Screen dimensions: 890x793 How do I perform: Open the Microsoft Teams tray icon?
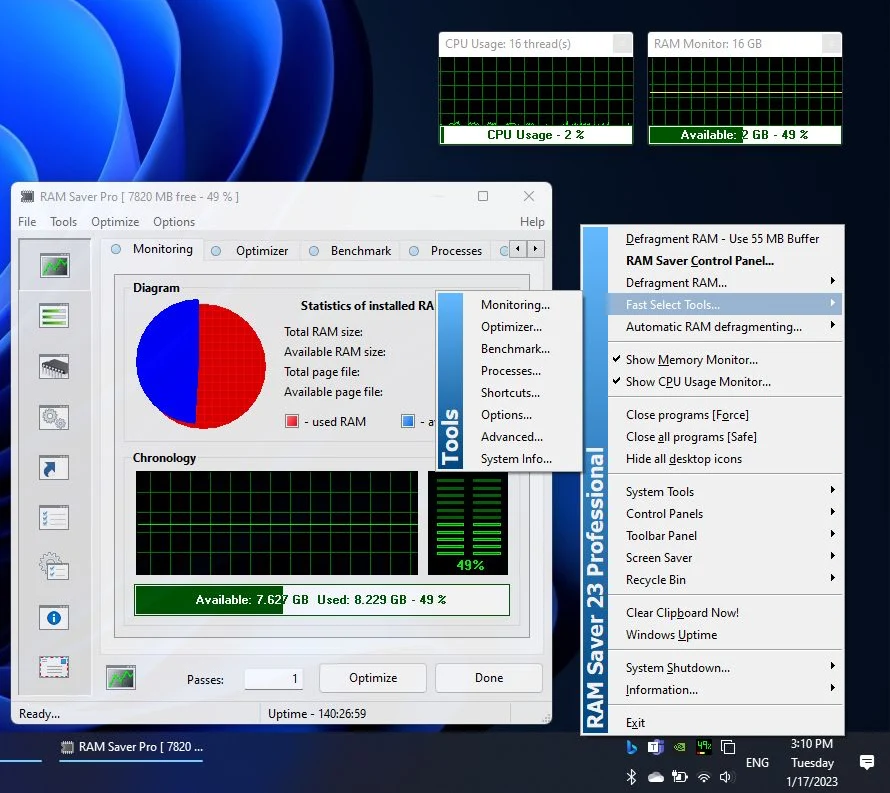[656, 747]
